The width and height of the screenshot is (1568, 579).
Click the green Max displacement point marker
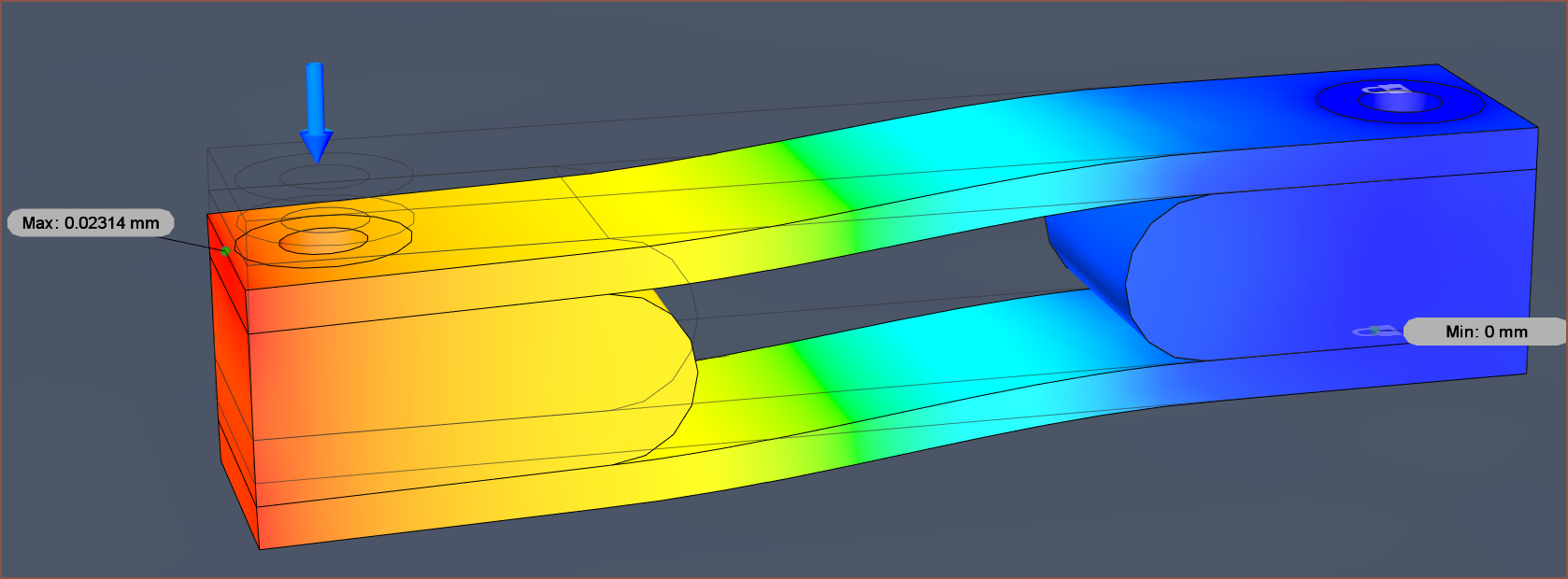coord(226,250)
